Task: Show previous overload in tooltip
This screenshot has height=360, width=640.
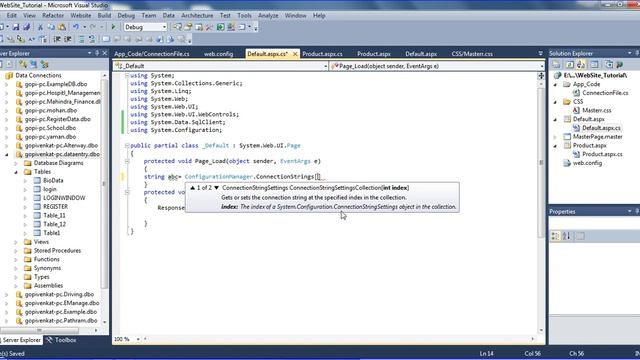Action: click(x=193, y=188)
